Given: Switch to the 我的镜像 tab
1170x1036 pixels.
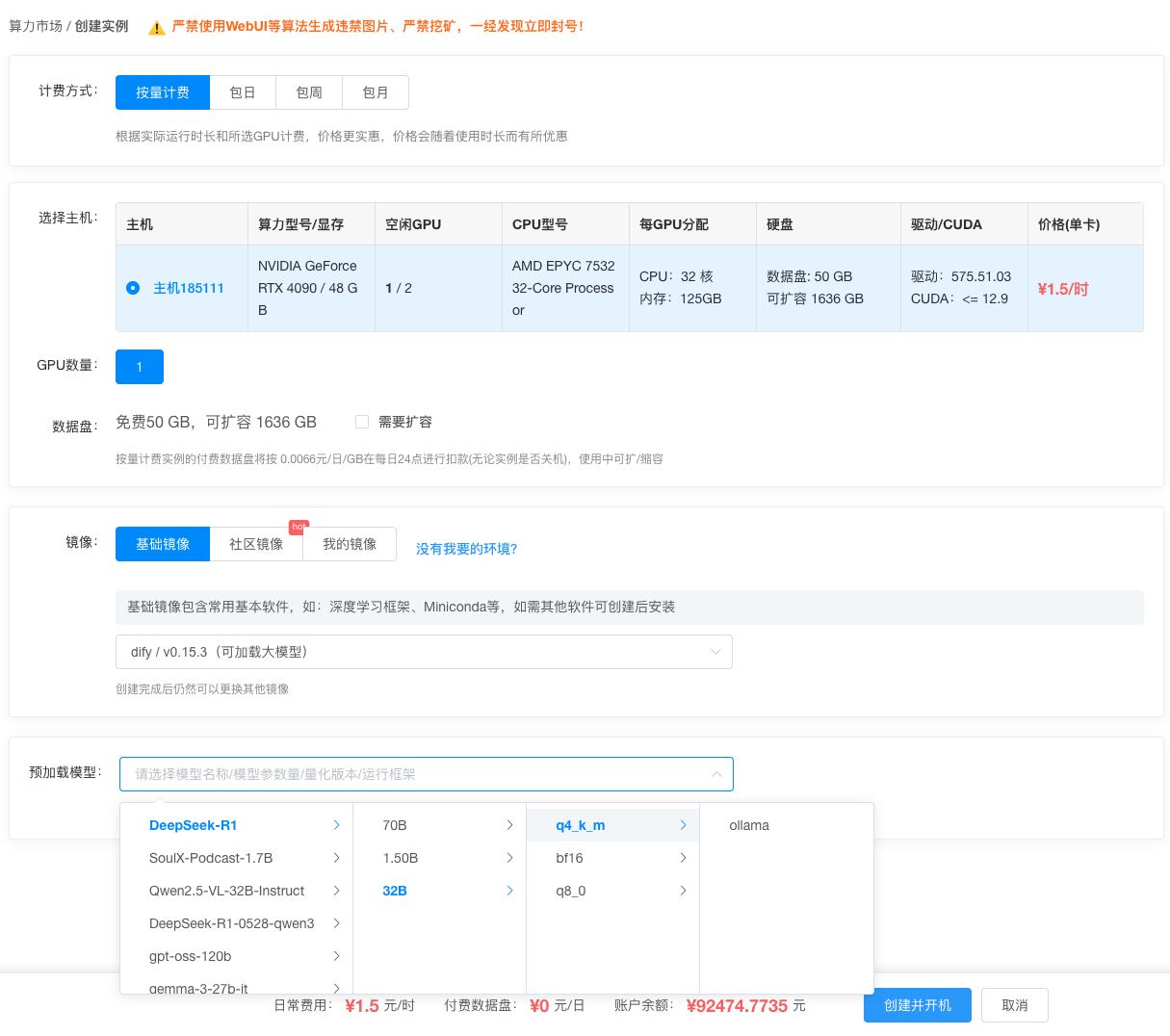Looking at the screenshot, I should (350, 544).
